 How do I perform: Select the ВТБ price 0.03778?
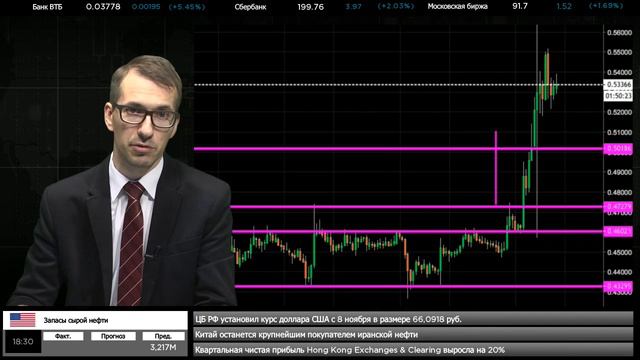pos(103,7)
